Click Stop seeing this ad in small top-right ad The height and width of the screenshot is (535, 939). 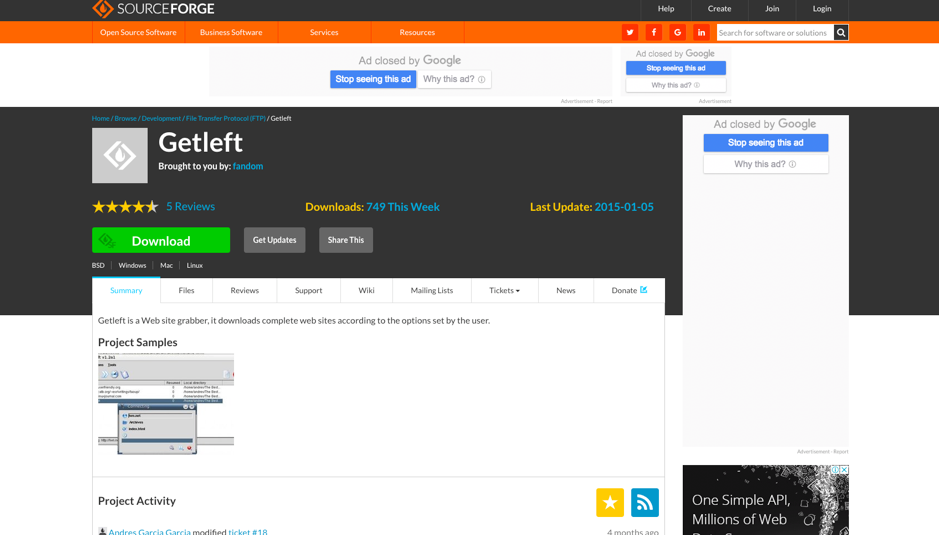coord(676,68)
